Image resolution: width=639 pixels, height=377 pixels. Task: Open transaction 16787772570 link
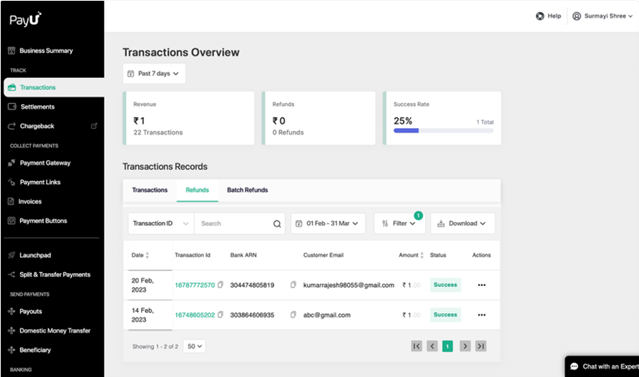(x=195, y=285)
